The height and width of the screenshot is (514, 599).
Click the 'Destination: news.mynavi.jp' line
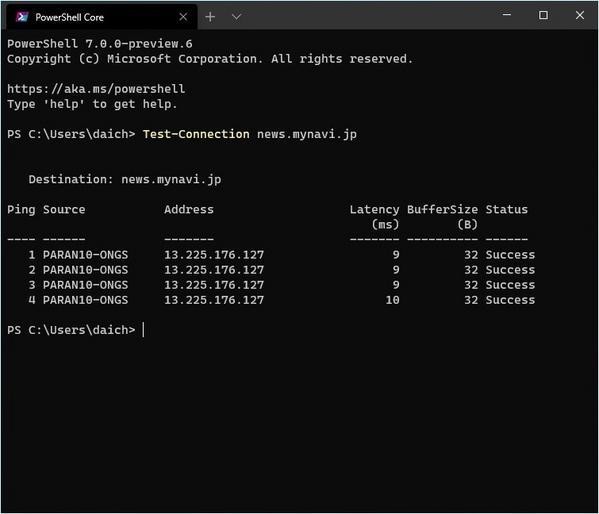click(125, 180)
